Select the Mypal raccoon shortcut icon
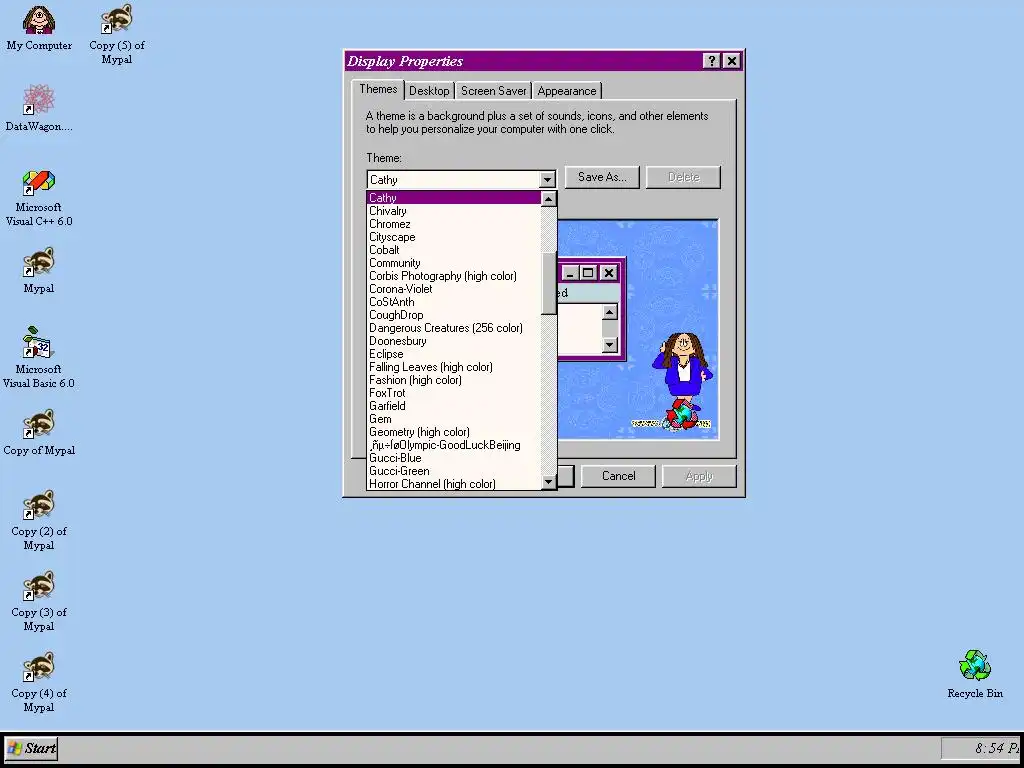This screenshot has width=1024, height=768. pyautogui.click(x=39, y=270)
